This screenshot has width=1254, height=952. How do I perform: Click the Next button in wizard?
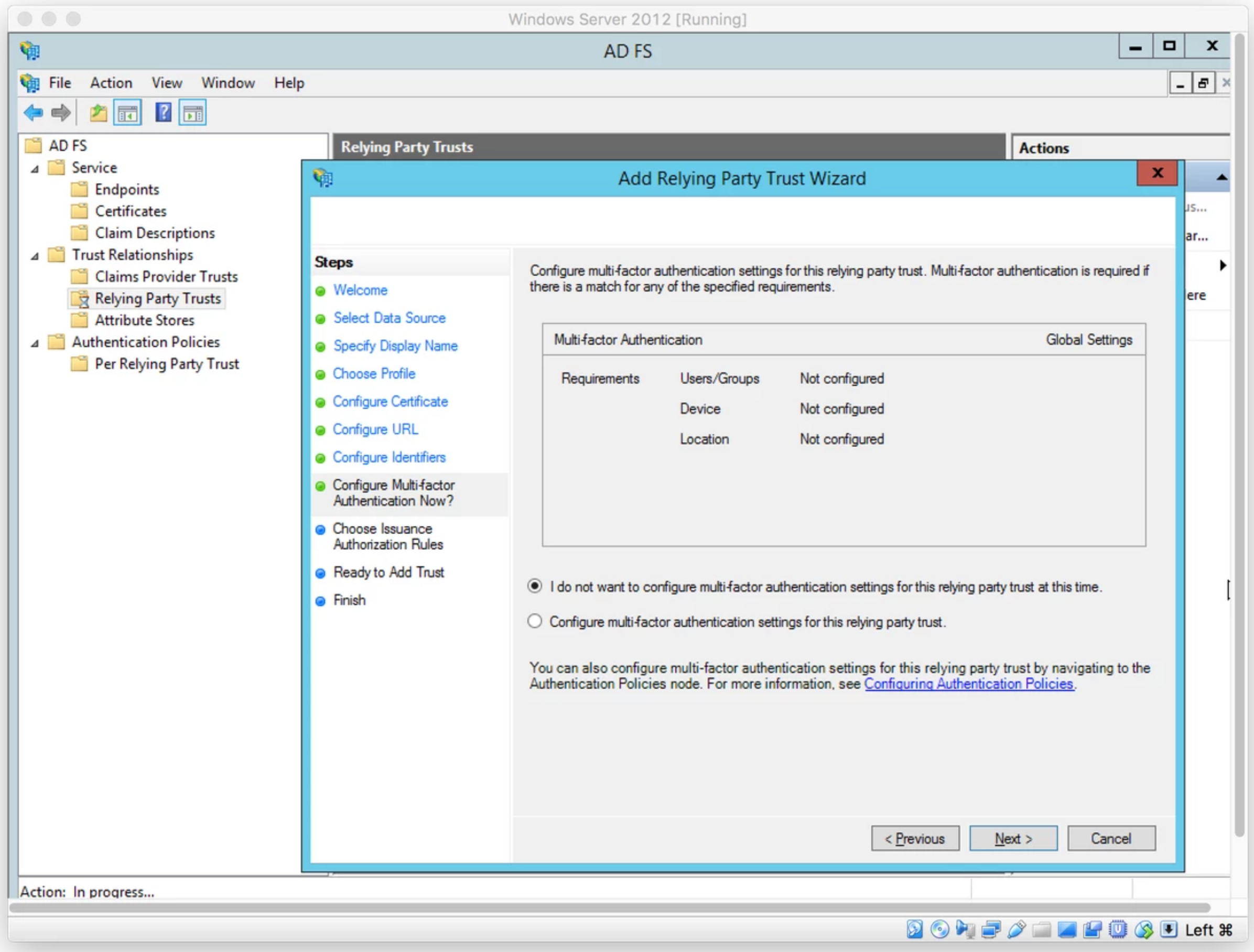tap(1013, 838)
